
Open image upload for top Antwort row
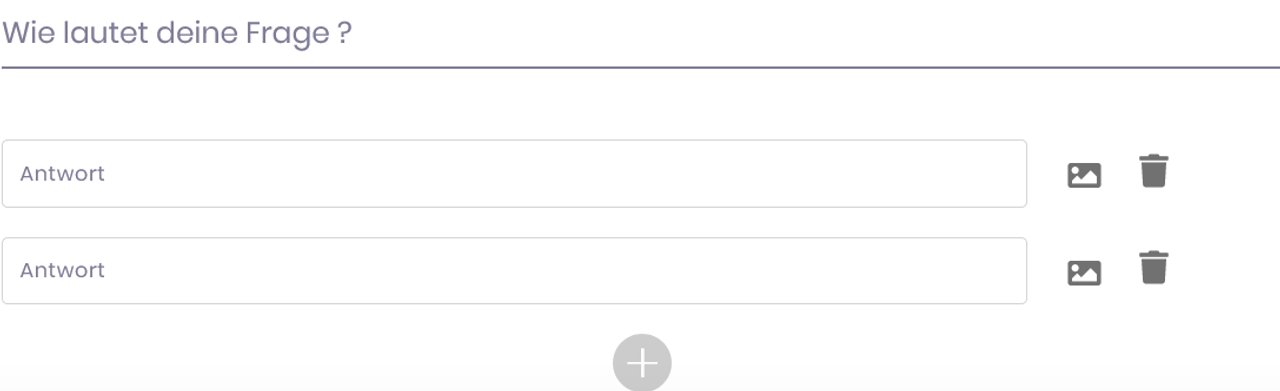[x=1084, y=175]
